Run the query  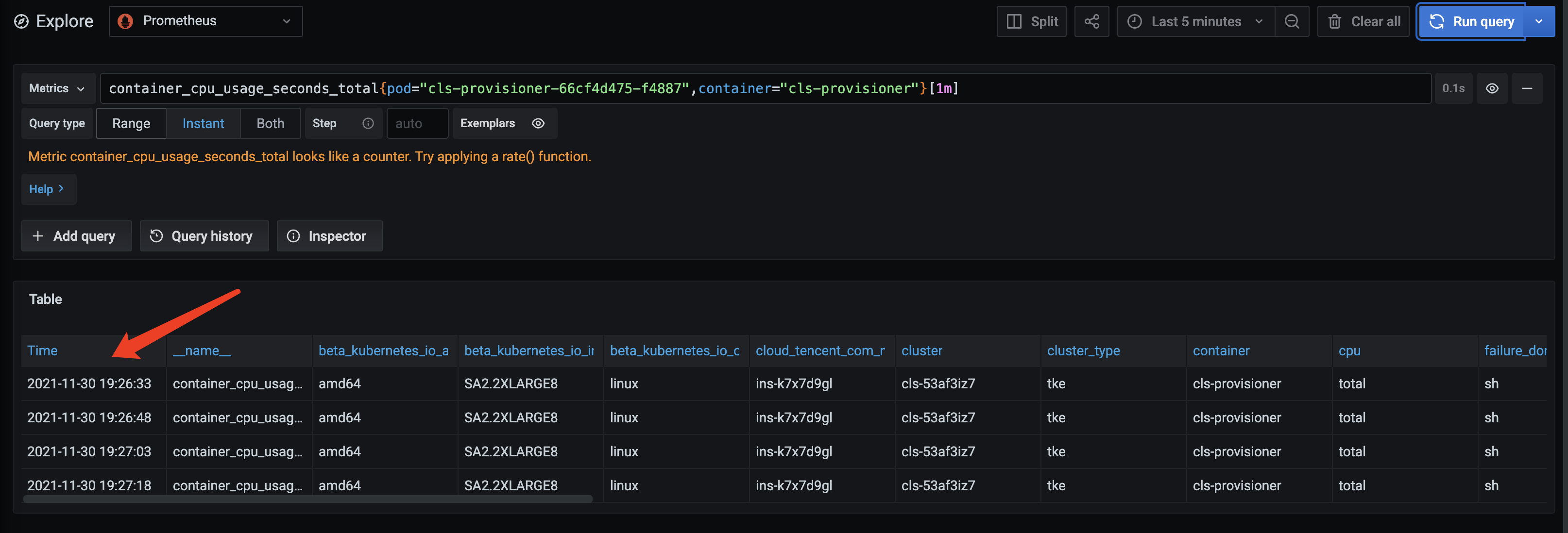(x=1471, y=21)
